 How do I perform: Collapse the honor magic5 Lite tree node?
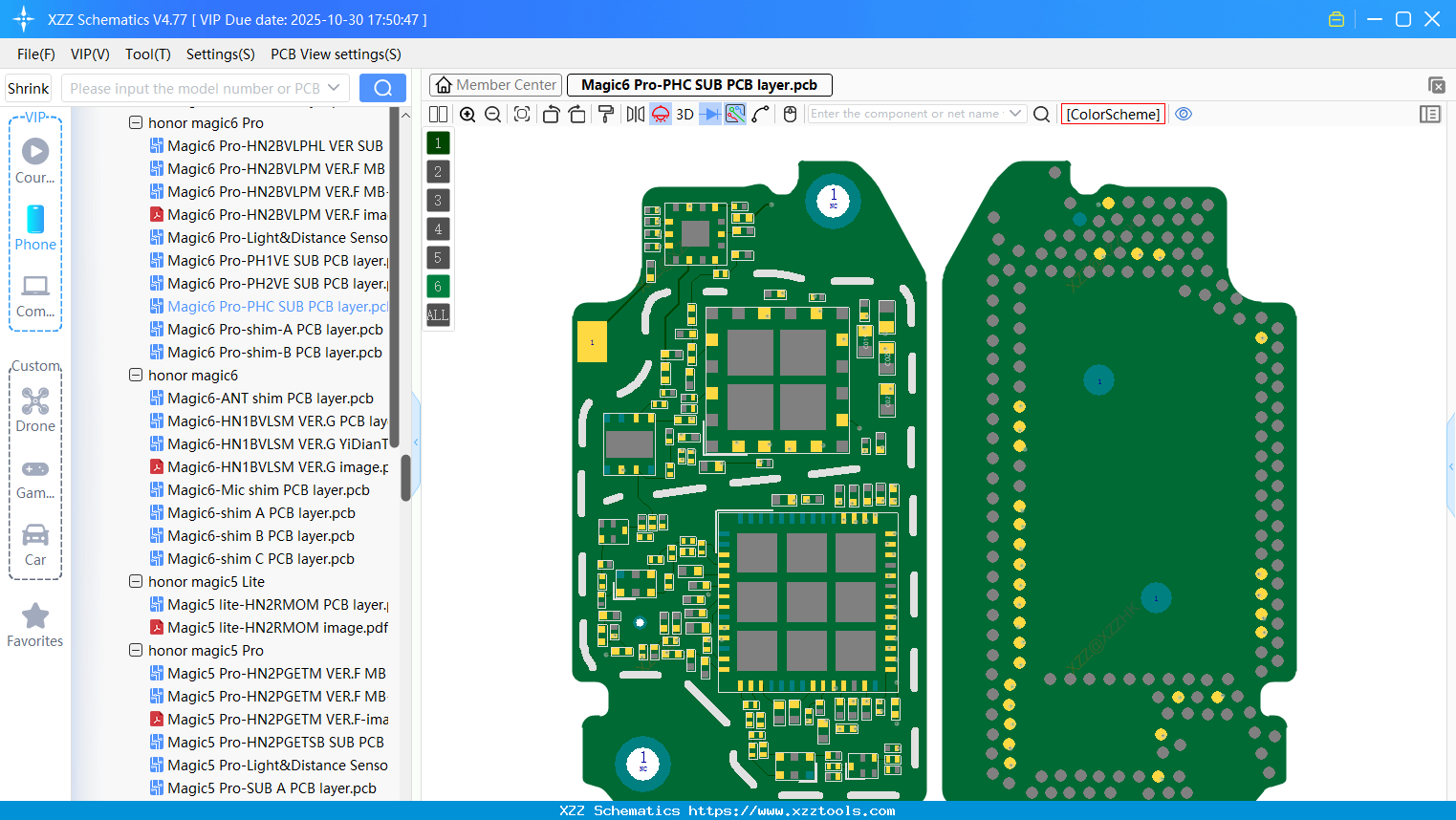click(136, 582)
